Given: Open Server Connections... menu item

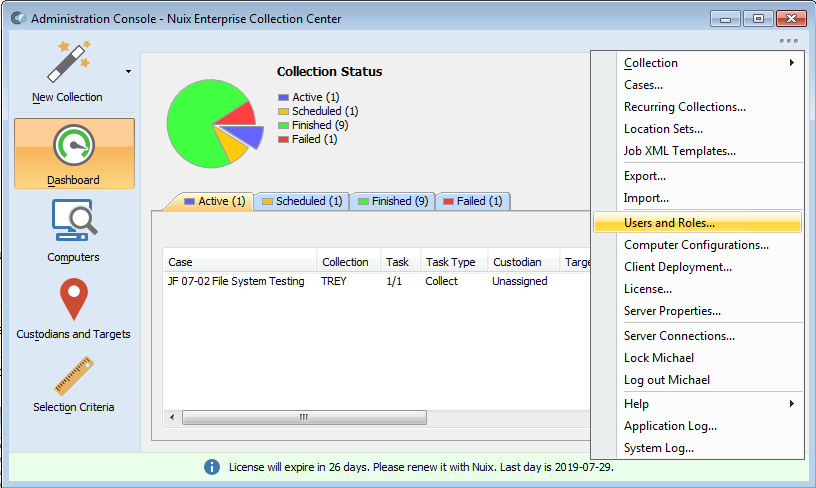Looking at the screenshot, I should [x=698, y=336].
